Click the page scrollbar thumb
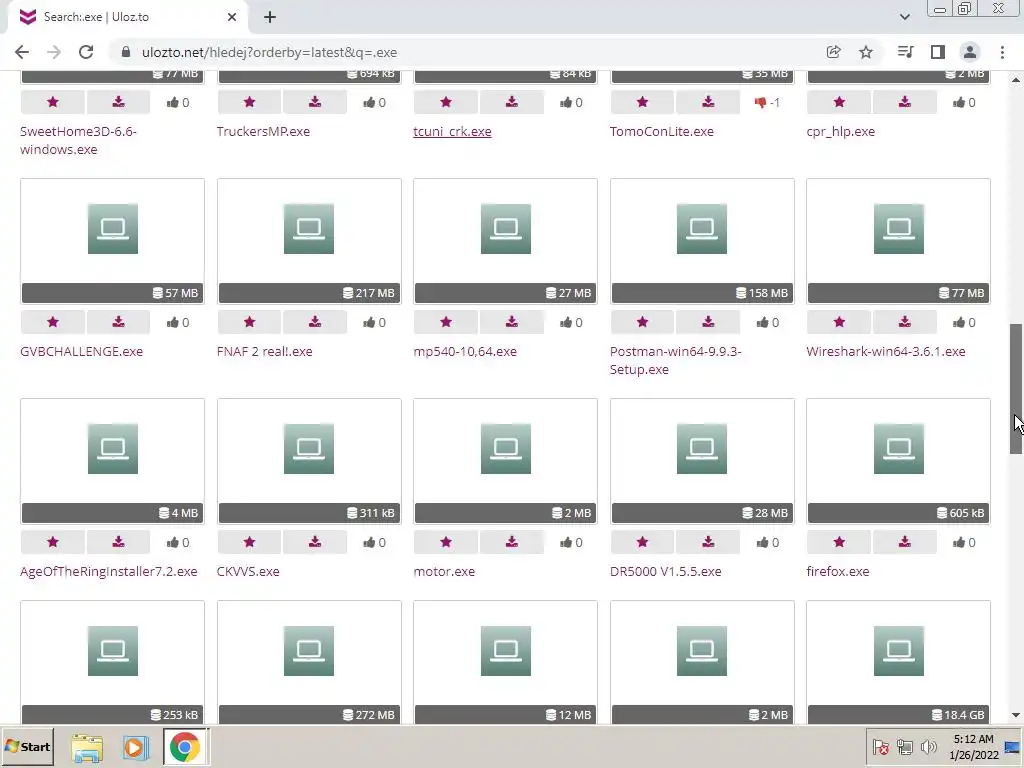This screenshot has height=768, width=1024. click(x=1016, y=389)
